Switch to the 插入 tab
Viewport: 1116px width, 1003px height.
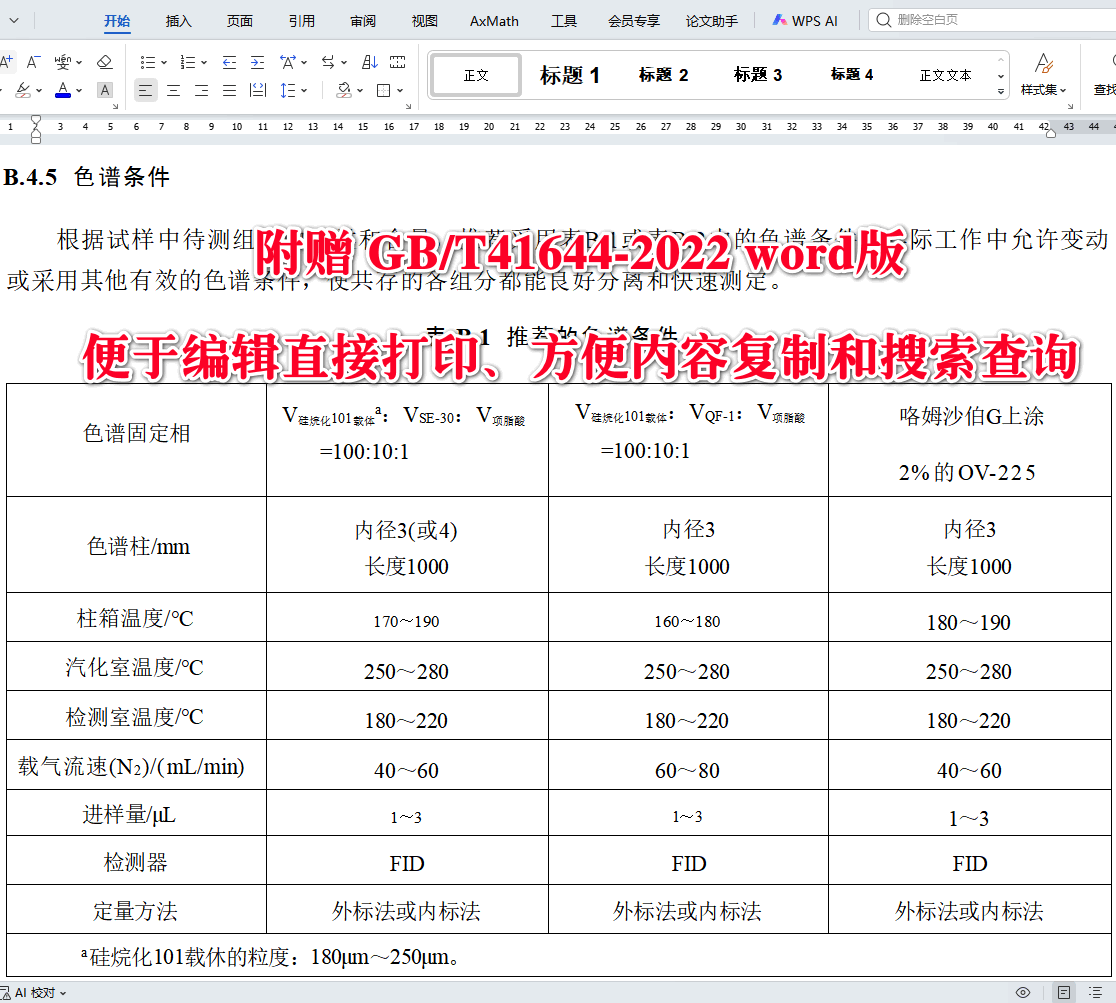pos(179,21)
